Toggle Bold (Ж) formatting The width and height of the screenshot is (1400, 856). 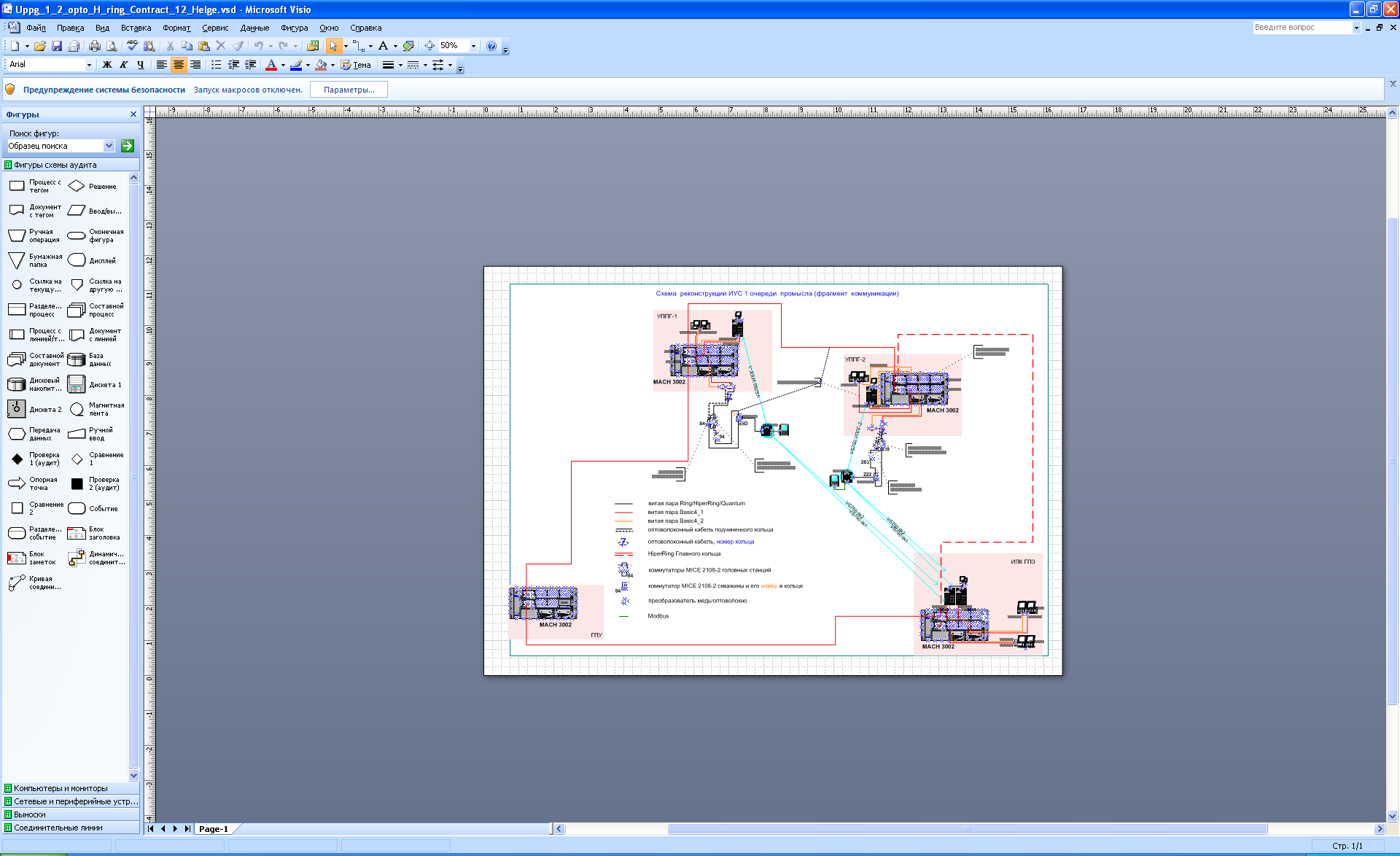[x=107, y=65]
